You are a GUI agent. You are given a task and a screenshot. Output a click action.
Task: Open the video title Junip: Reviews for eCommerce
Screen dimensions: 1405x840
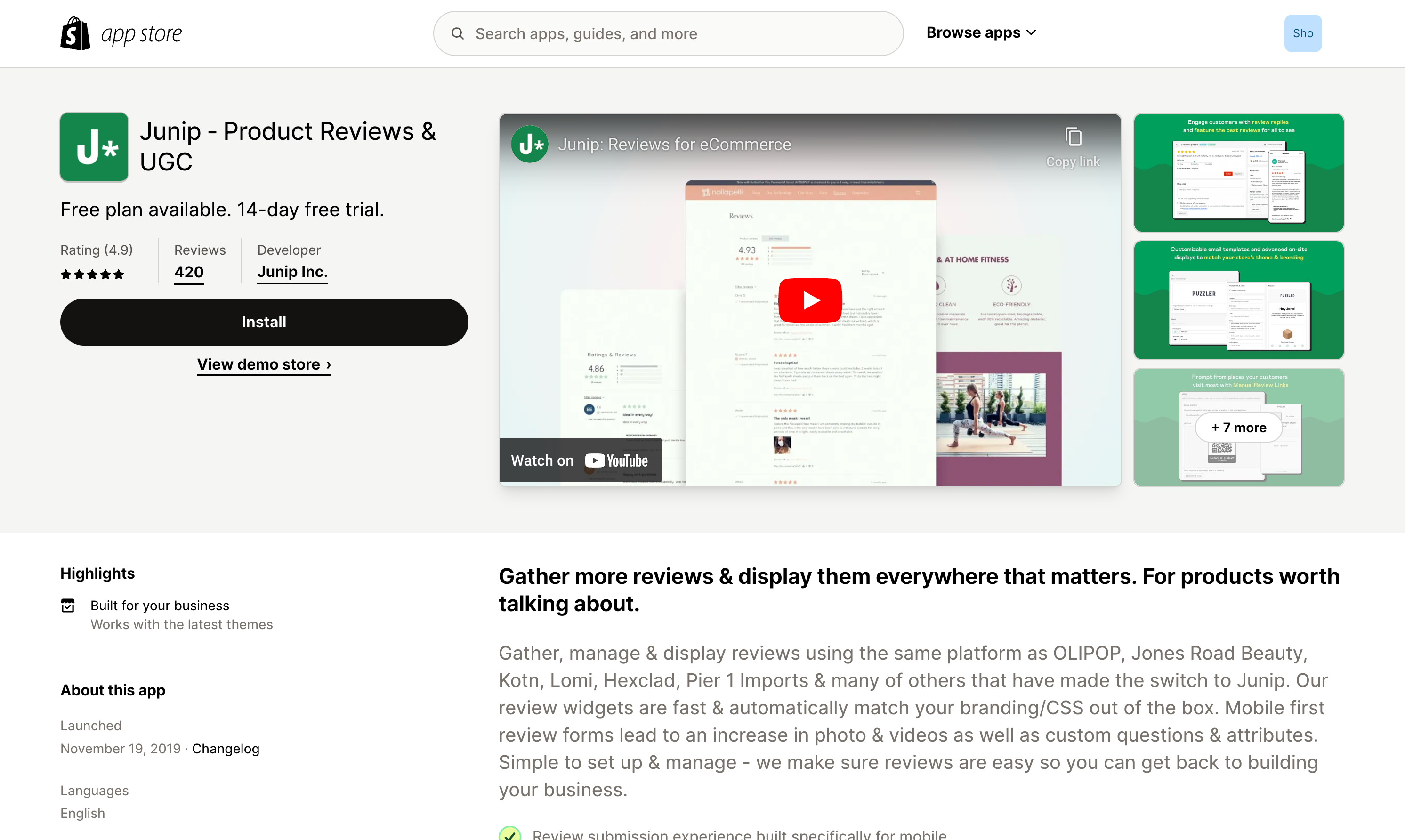[x=675, y=145]
